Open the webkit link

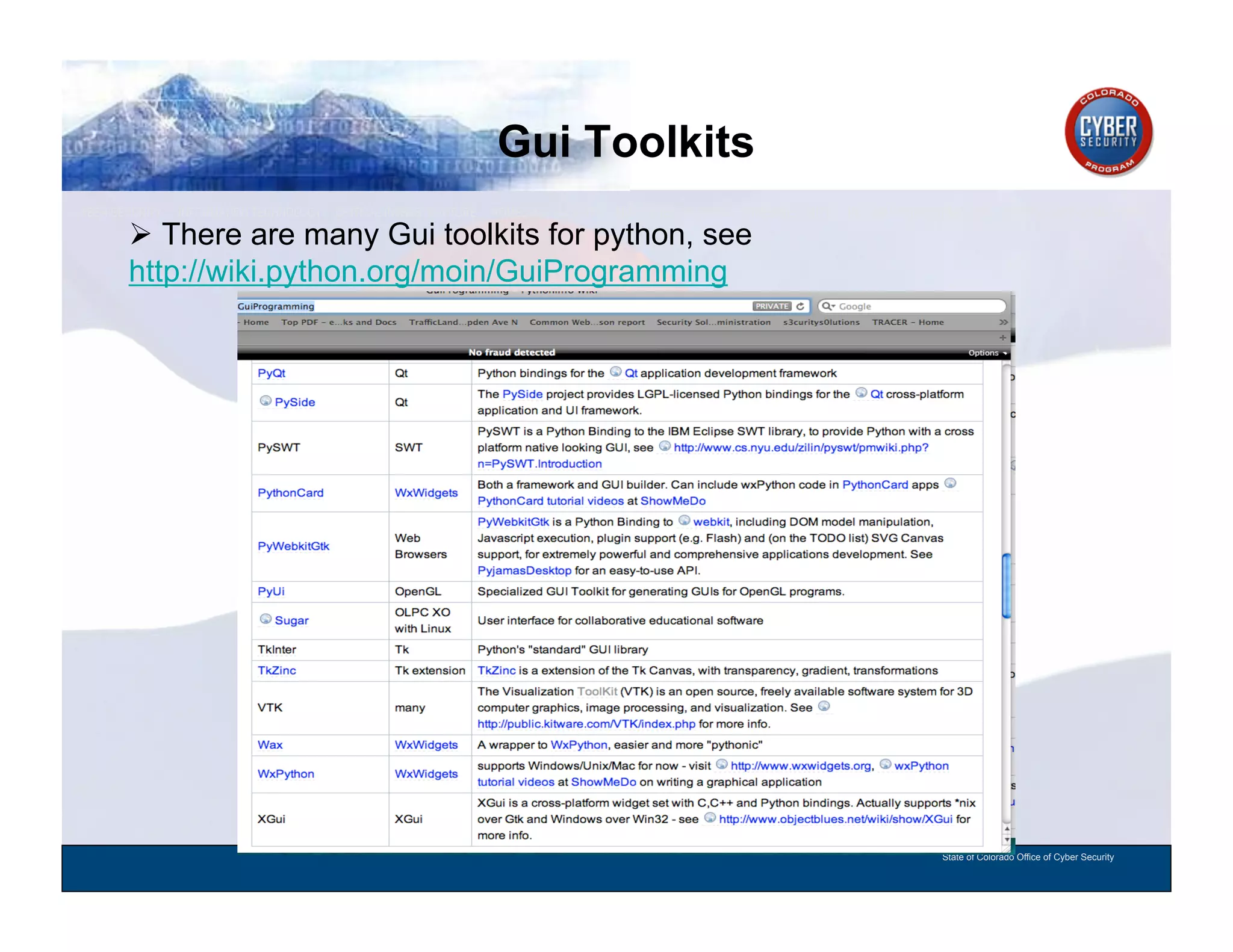pos(711,522)
